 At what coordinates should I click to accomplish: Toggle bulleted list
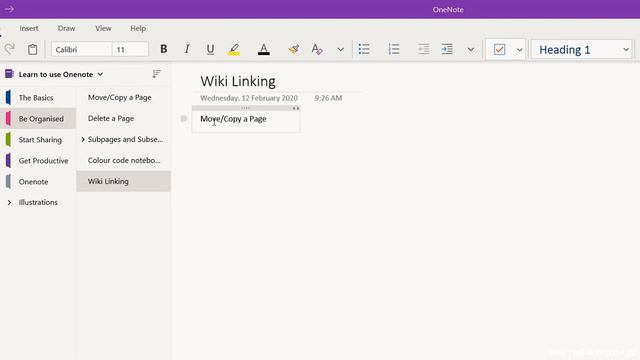point(364,49)
